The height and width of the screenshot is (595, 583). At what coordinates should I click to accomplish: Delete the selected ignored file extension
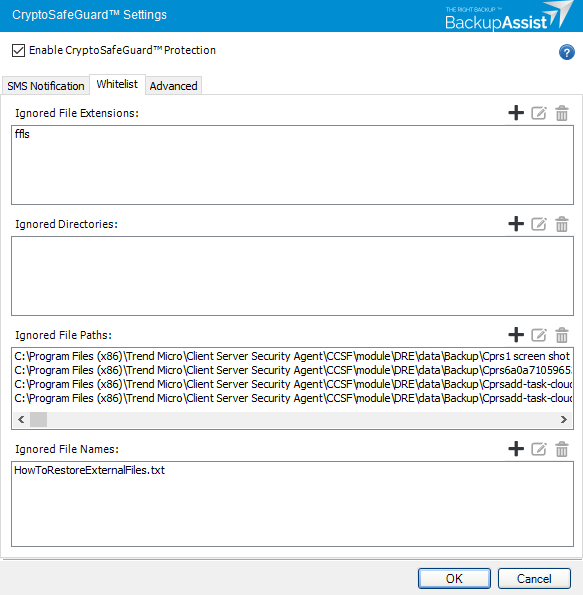point(562,113)
